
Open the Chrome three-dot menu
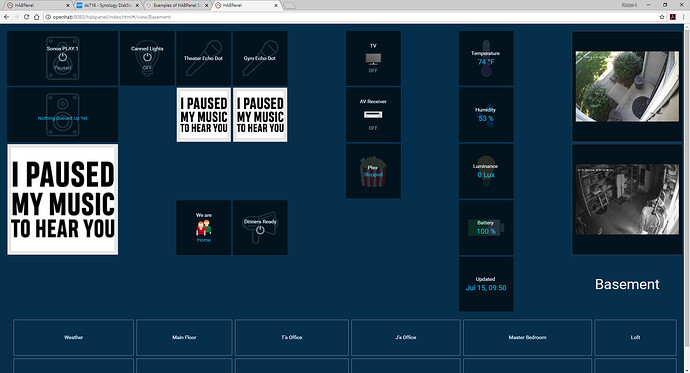click(x=683, y=17)
